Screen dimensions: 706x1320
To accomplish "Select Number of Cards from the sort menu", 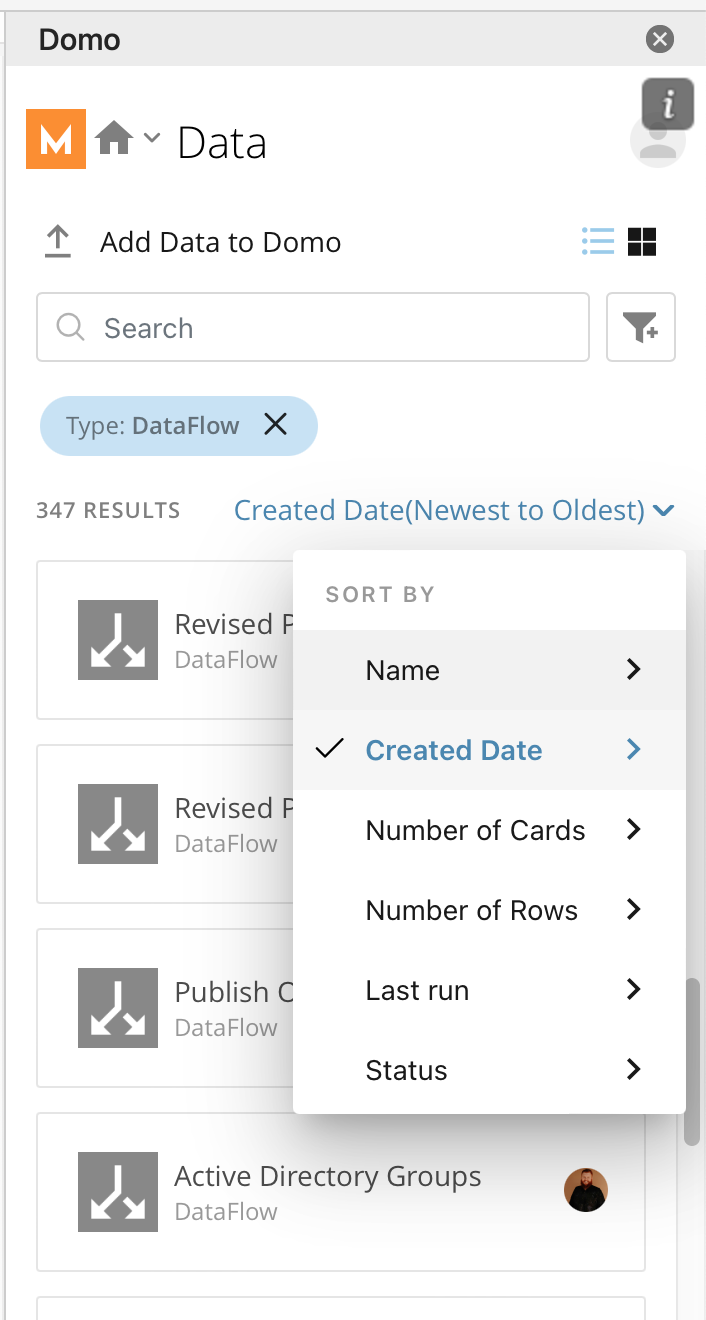I will (475, 829).
